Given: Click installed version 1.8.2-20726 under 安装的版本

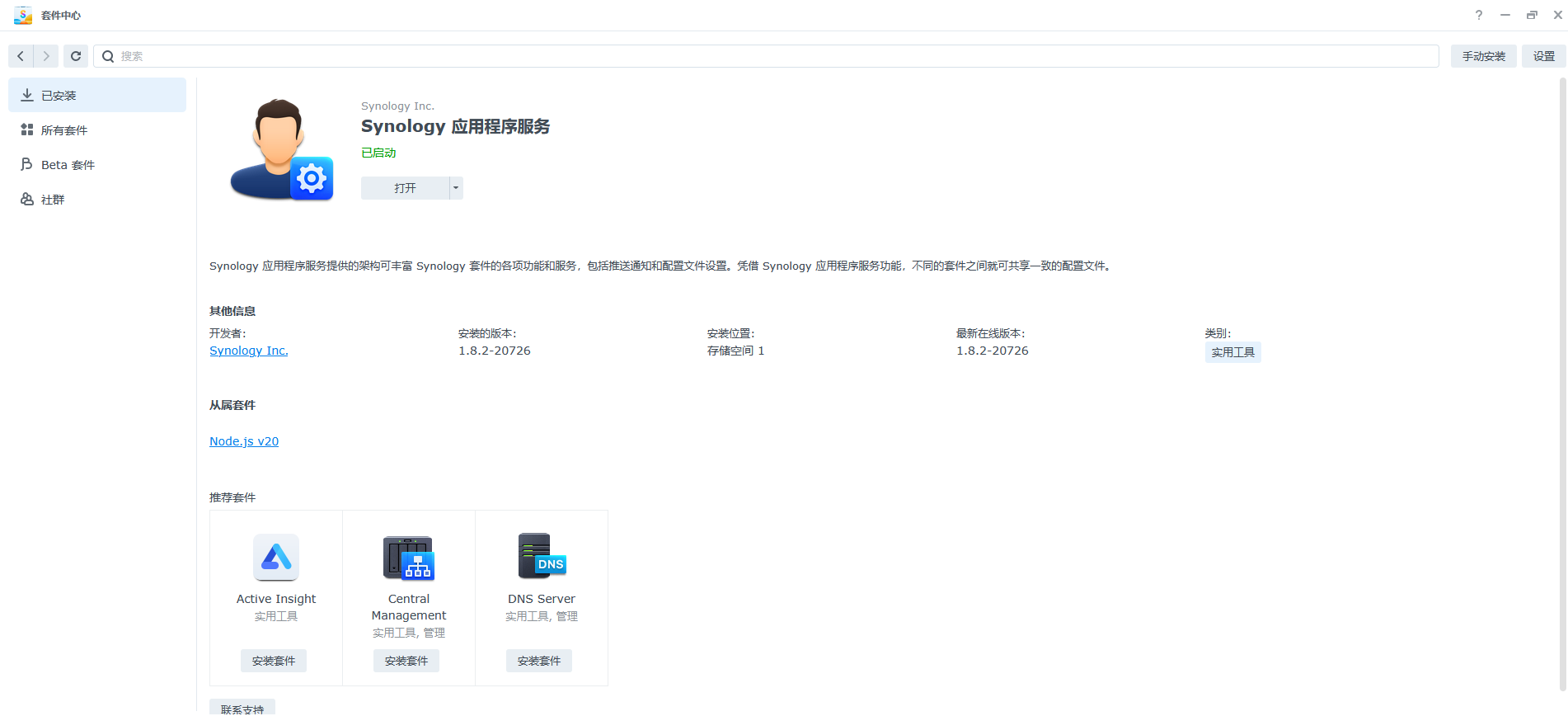Looking at the screenshot, I should click(x=495, y=351).
